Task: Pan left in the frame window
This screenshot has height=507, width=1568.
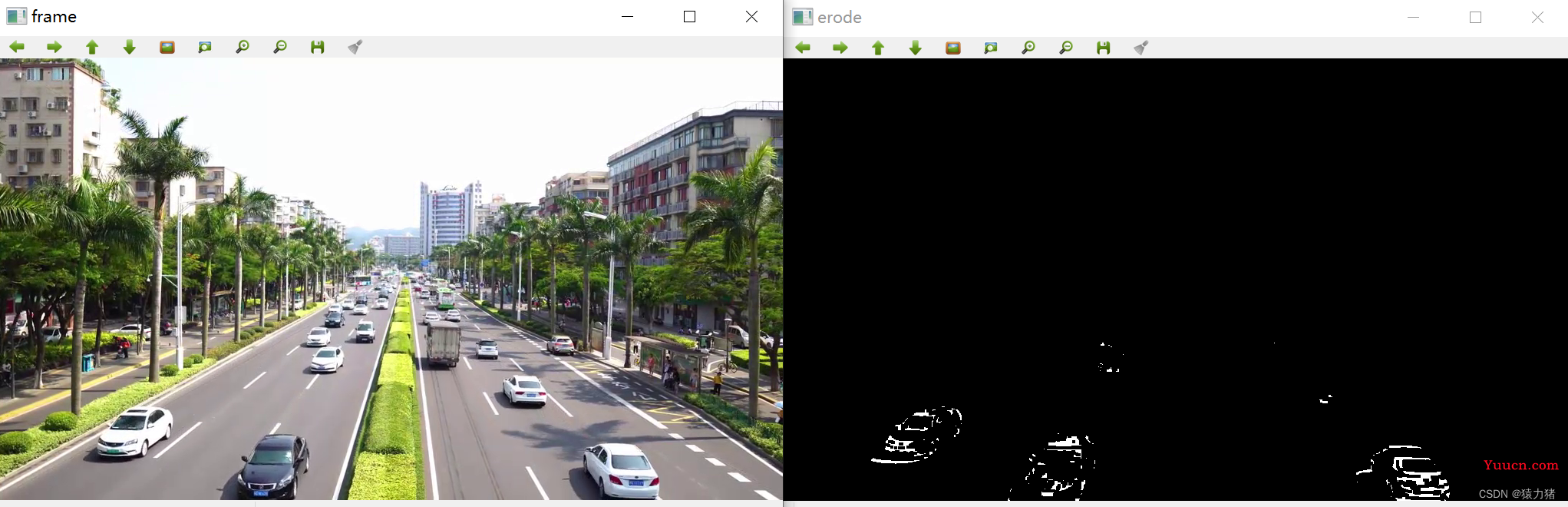Action: 17,47
